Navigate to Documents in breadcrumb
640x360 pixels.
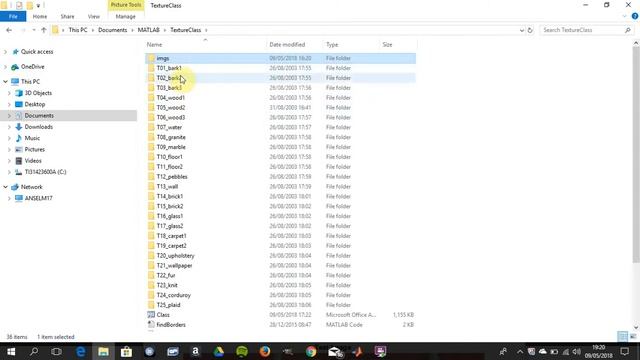click(x=112, y=30)
